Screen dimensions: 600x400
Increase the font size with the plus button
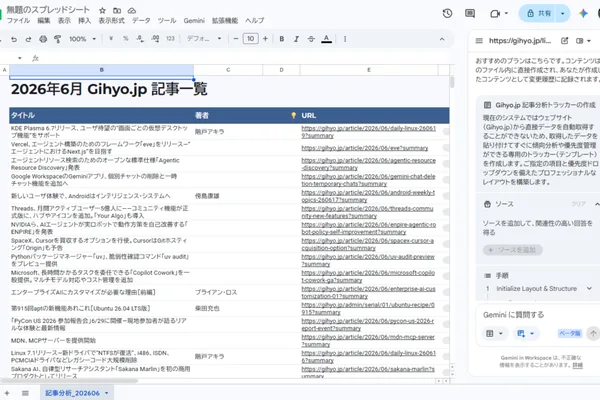tap(265, 39)
